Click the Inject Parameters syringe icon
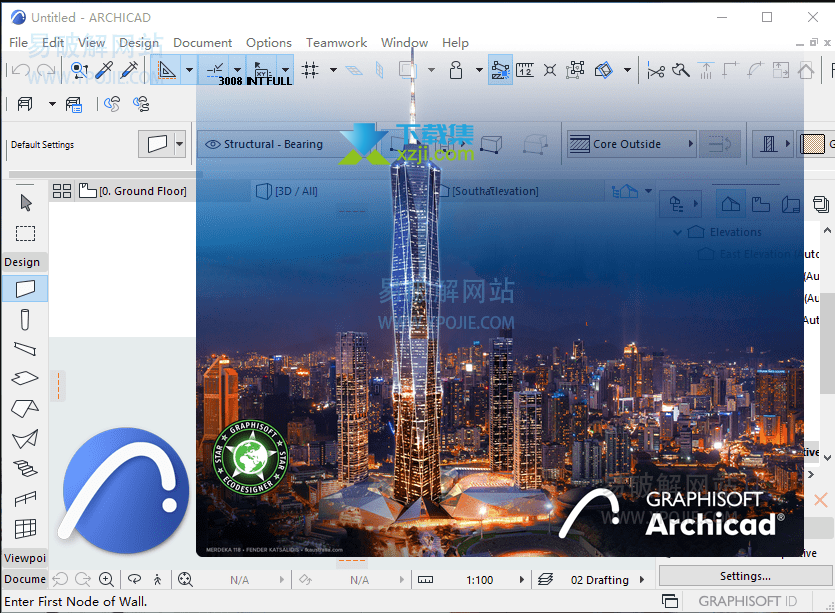The width and height of the screenshot is (835, 613). click(x=129, y=70)
